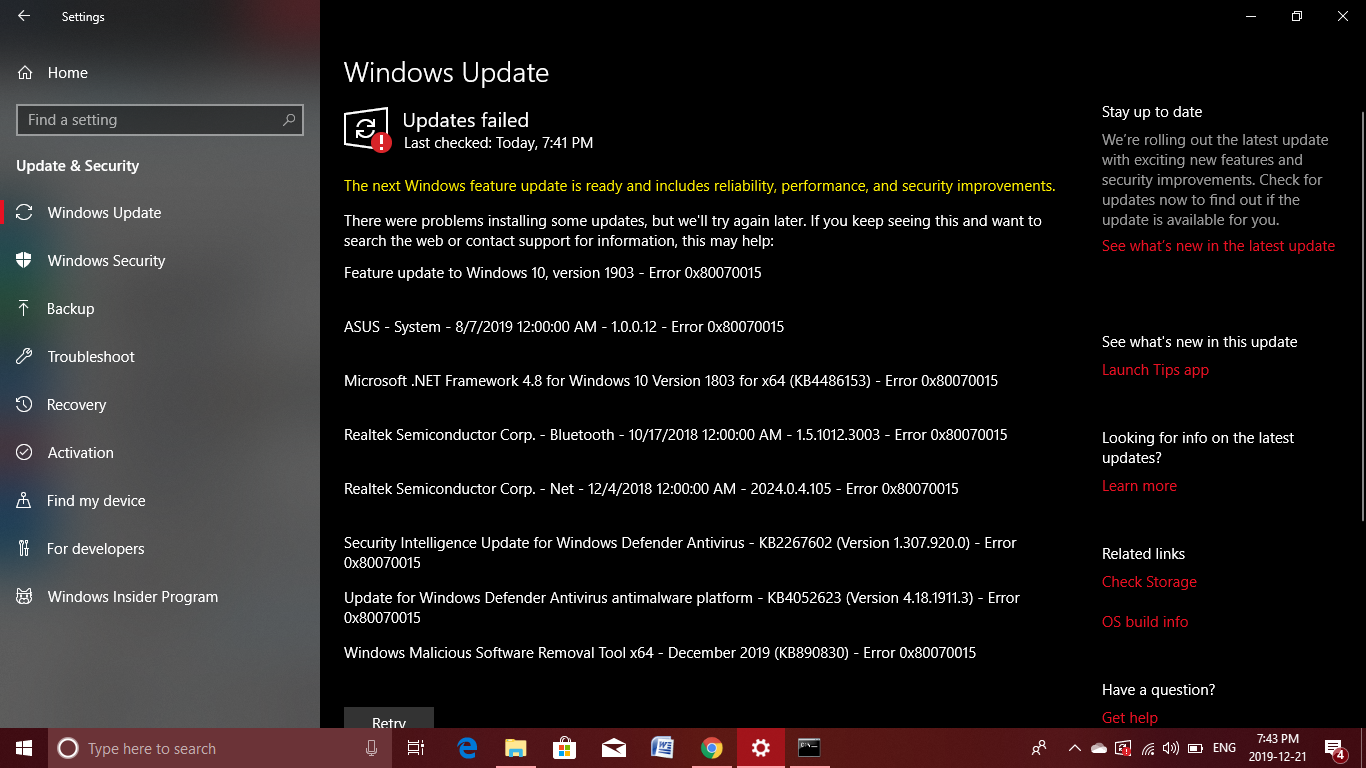
Task: Click the Update & Security sidebar heading
Action: [78, 166]
